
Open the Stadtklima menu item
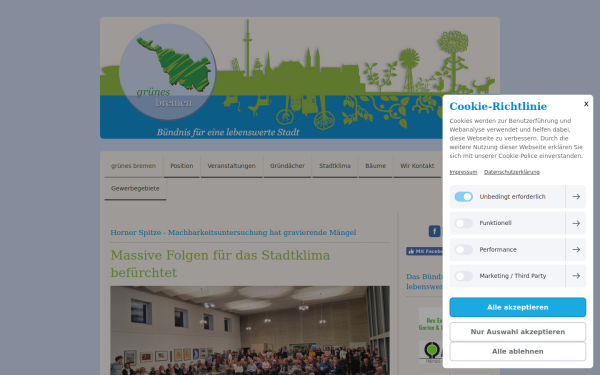[x=335, y=166]
